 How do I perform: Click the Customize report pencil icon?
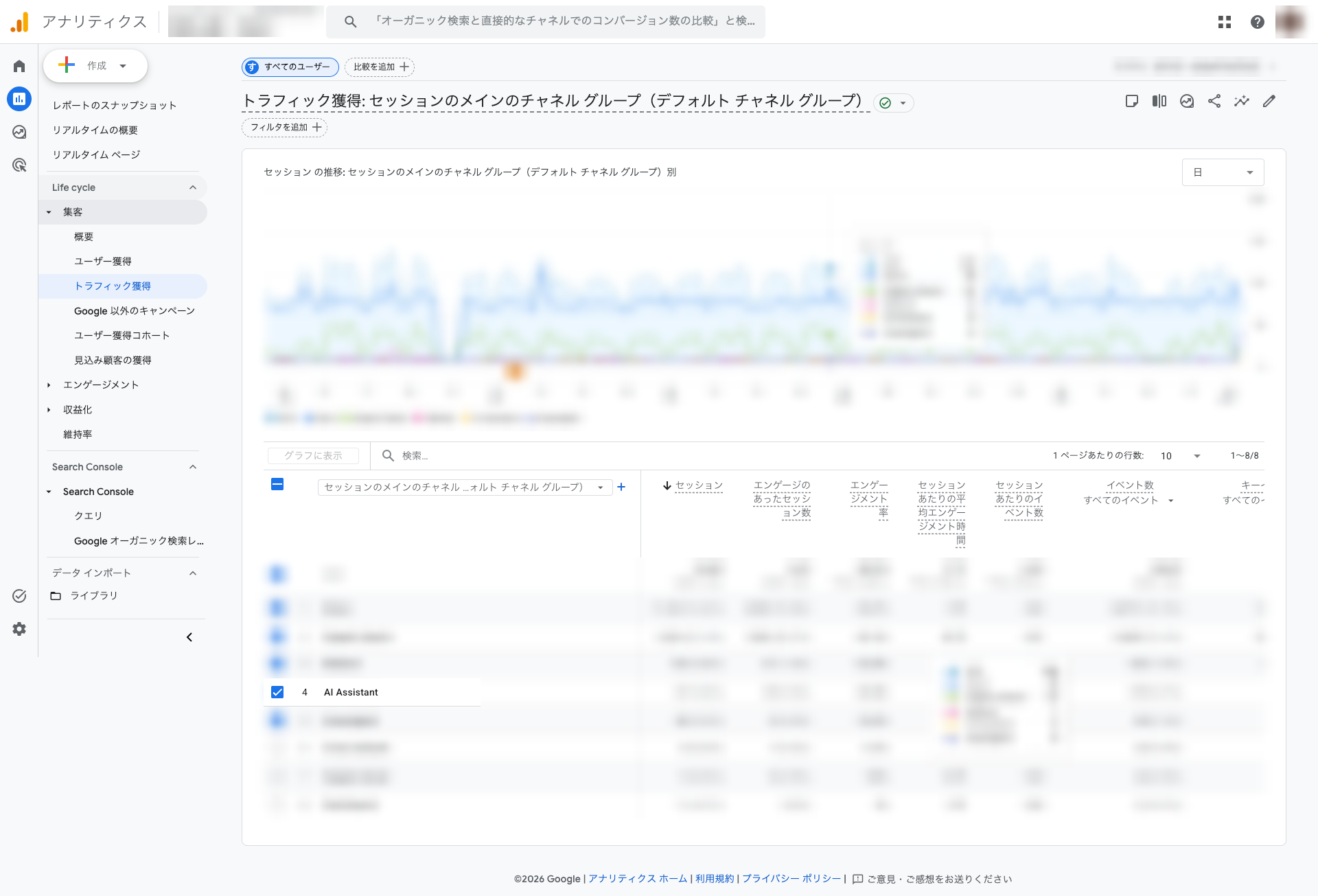pyautogui.click(x=1269, y=101)
